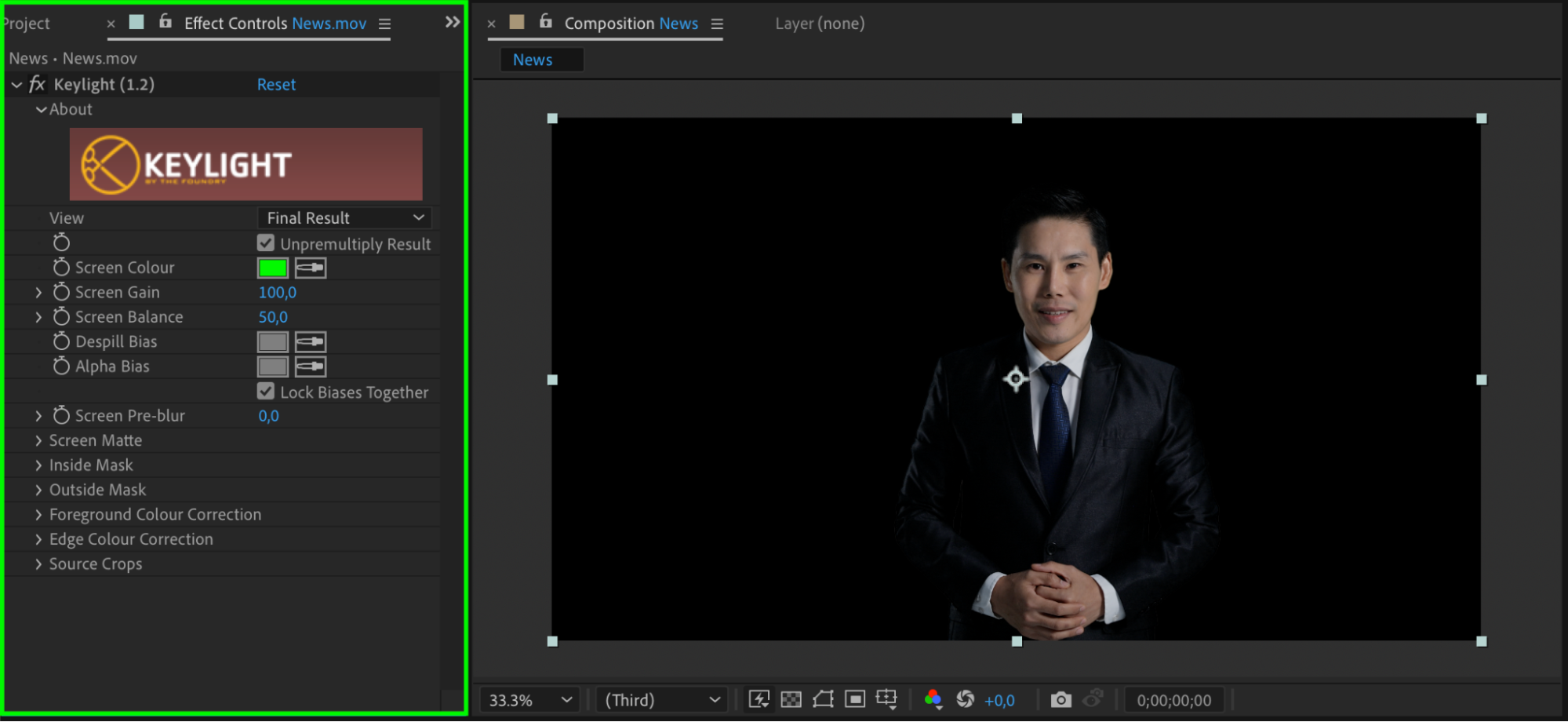Toggle the Screen Gain stopwatch
1568x722 pixels.
pyautogui.click(x=61, y=292)
